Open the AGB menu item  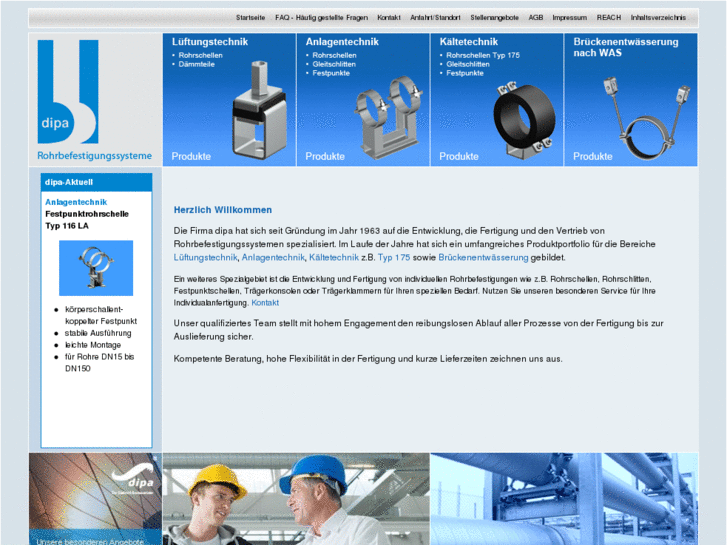[536, 18]
